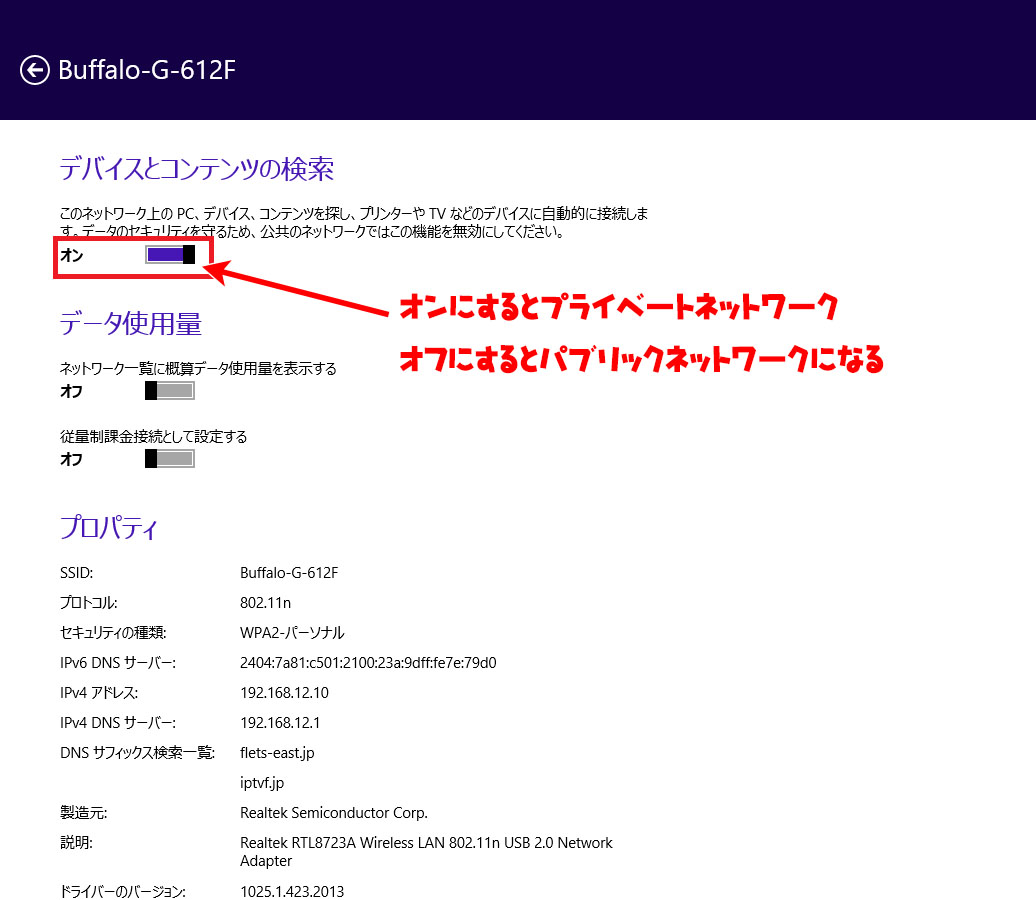Select protocol value 802.11n
This screenshot has width=1036, height=900.
click(266, 603)
